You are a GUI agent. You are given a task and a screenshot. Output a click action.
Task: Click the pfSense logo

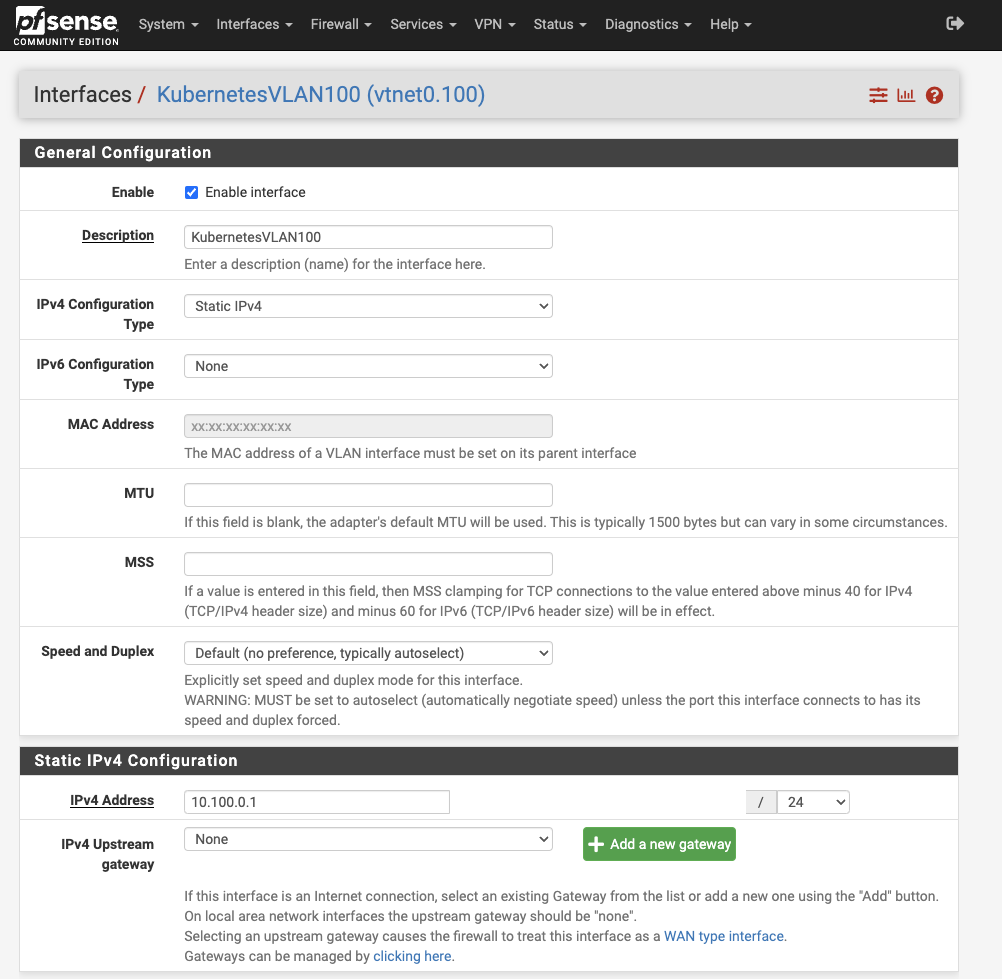(63, 24)
